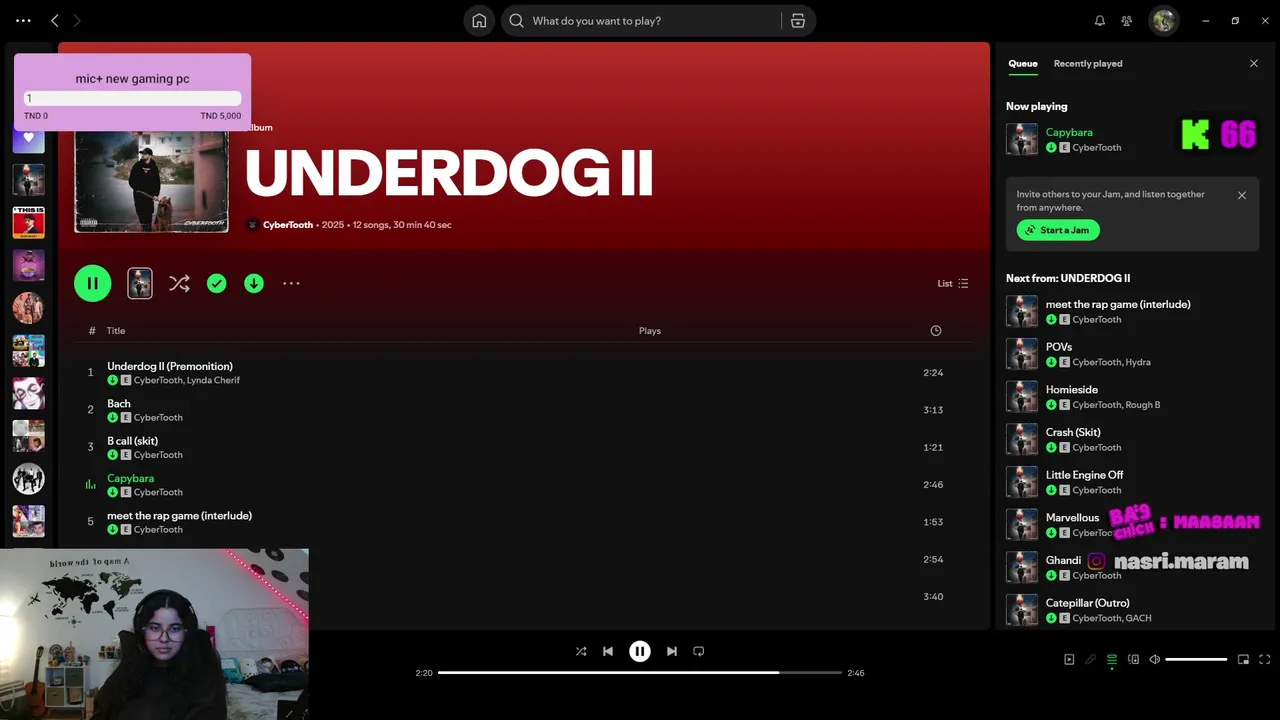Open the lyrics microphone icon
1280x720 pixels.
[x=1091, y=660]
